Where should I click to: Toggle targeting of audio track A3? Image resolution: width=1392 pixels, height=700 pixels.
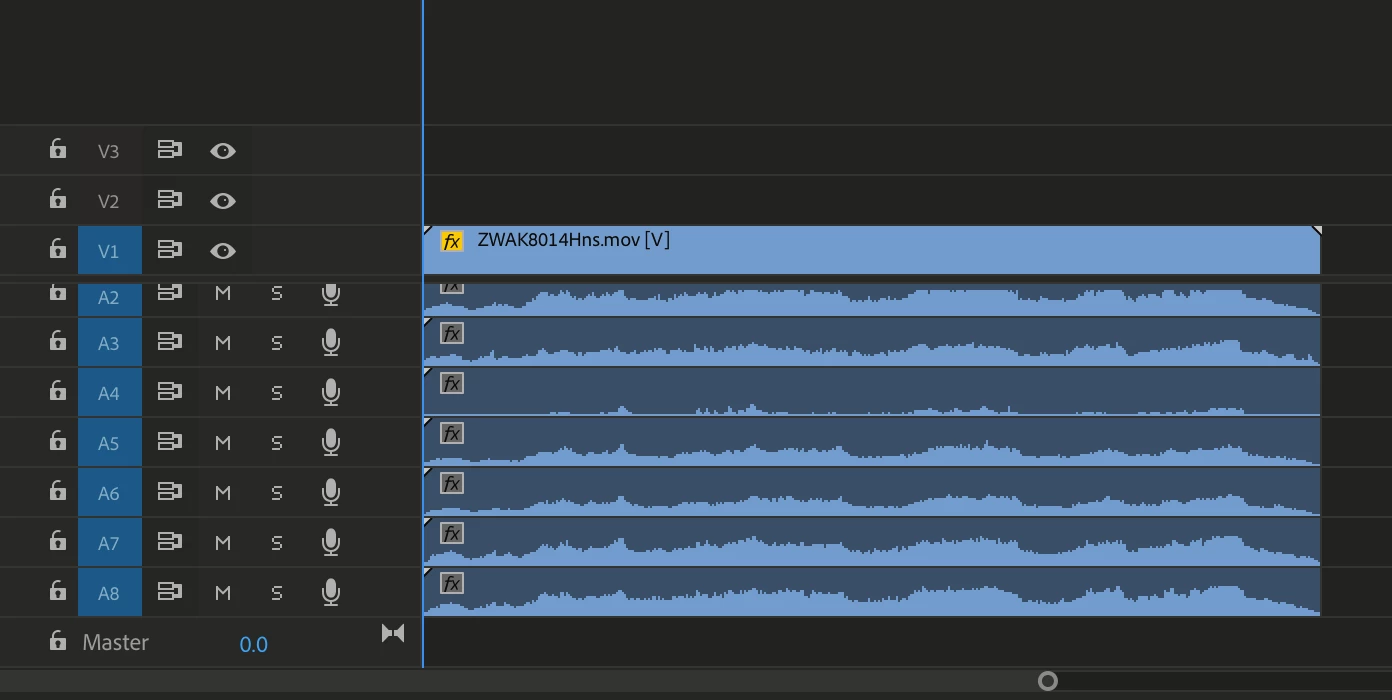pyautogui.click(x=108, y=343)
